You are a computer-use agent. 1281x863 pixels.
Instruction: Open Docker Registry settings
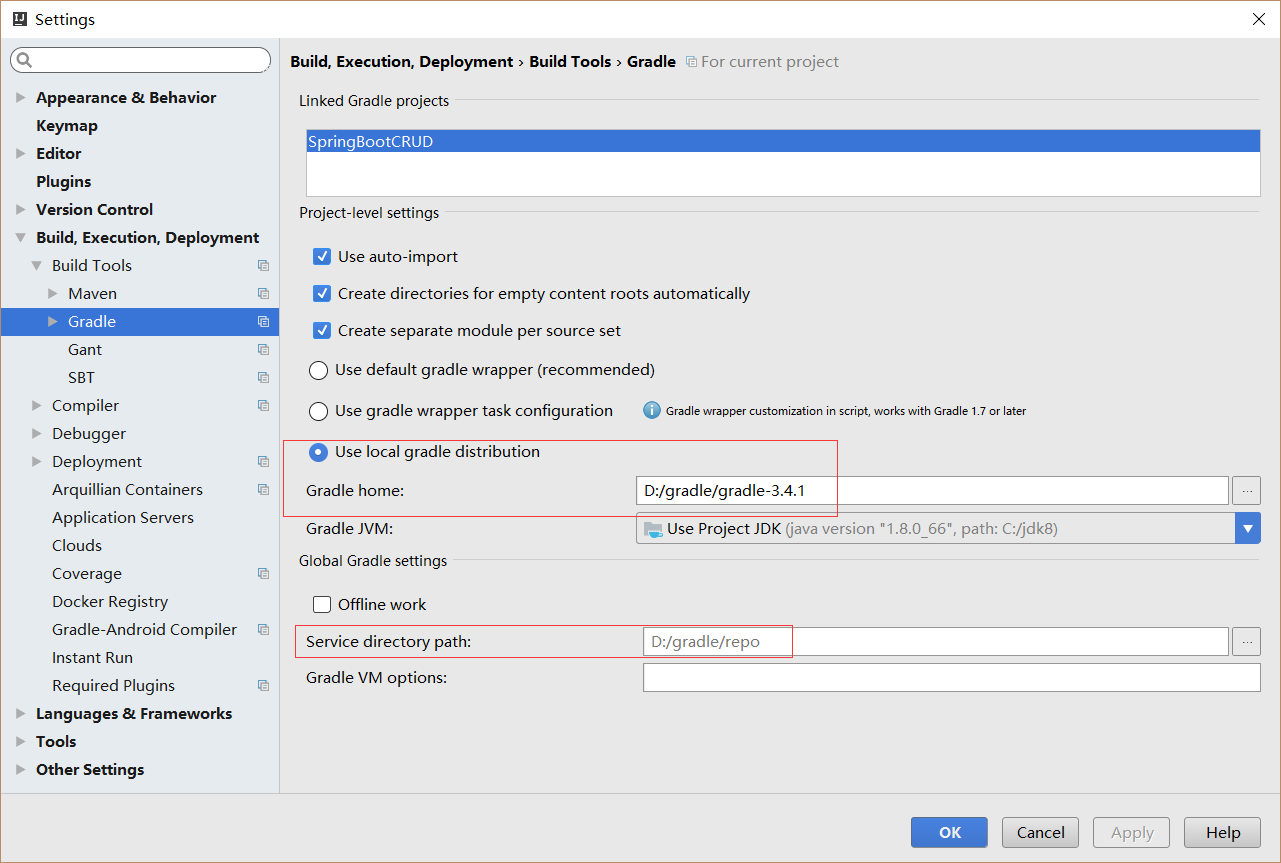[x=110, y=602]
